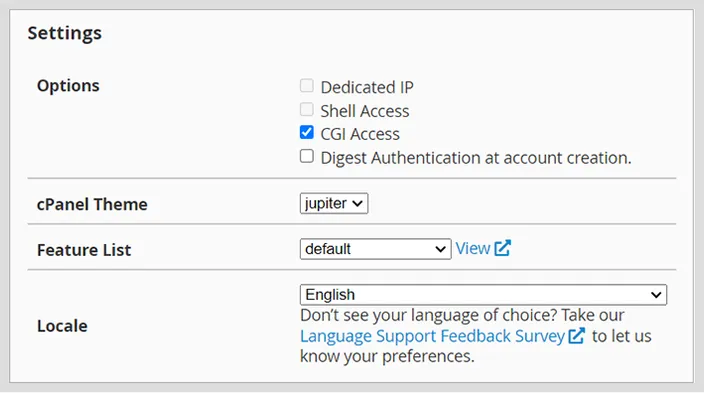Click external-link icon next to View
704x393 pixels.
503,248
